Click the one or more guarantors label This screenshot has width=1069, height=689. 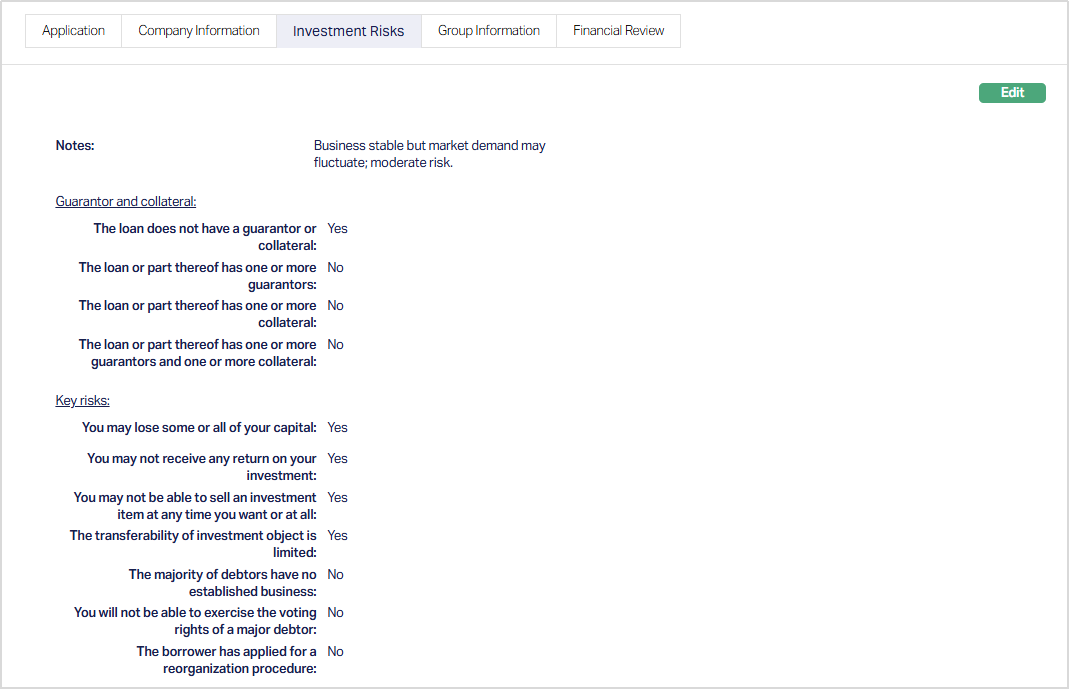(x=198, y=276)
